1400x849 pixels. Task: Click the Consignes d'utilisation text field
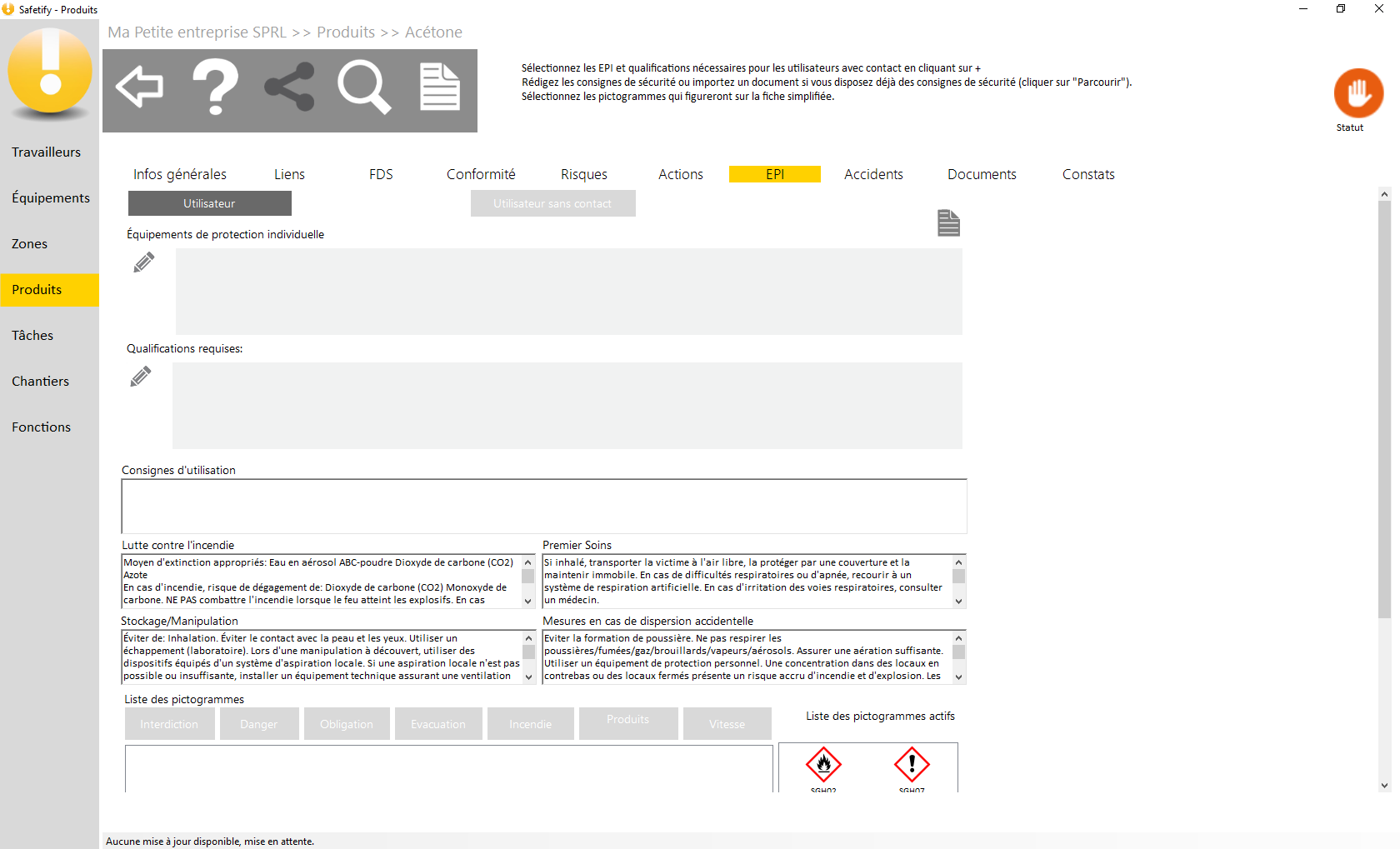544,507
